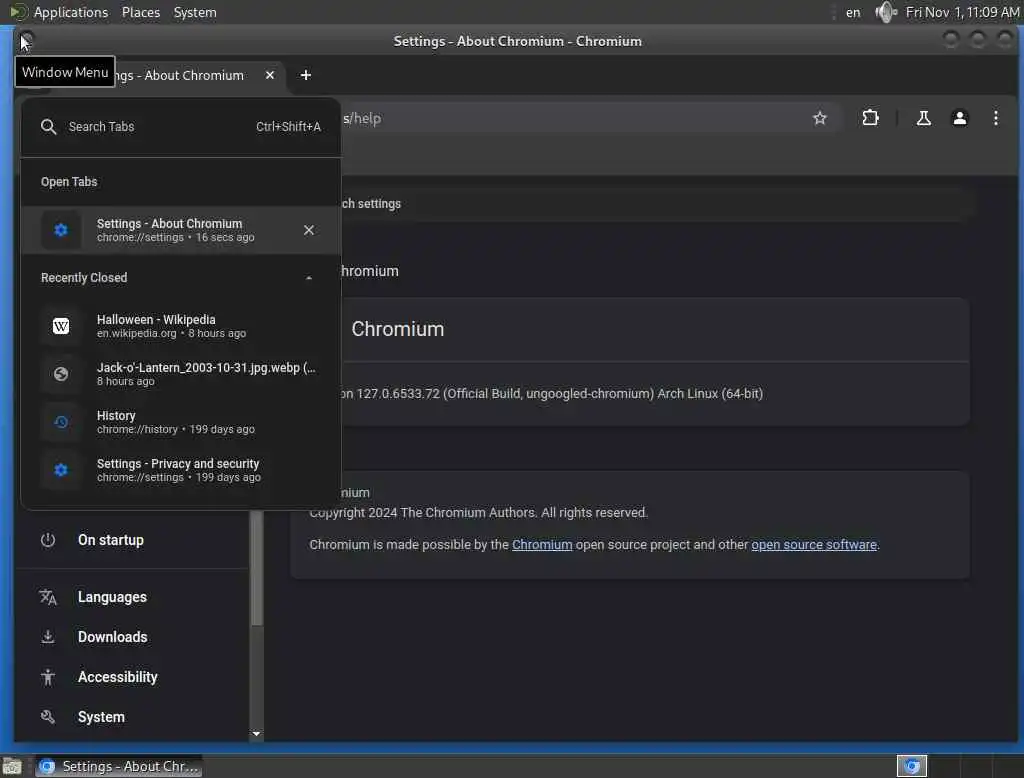Collapse the Recently Closed section
The image size is (1024, 778).
(x=309, y=278)
